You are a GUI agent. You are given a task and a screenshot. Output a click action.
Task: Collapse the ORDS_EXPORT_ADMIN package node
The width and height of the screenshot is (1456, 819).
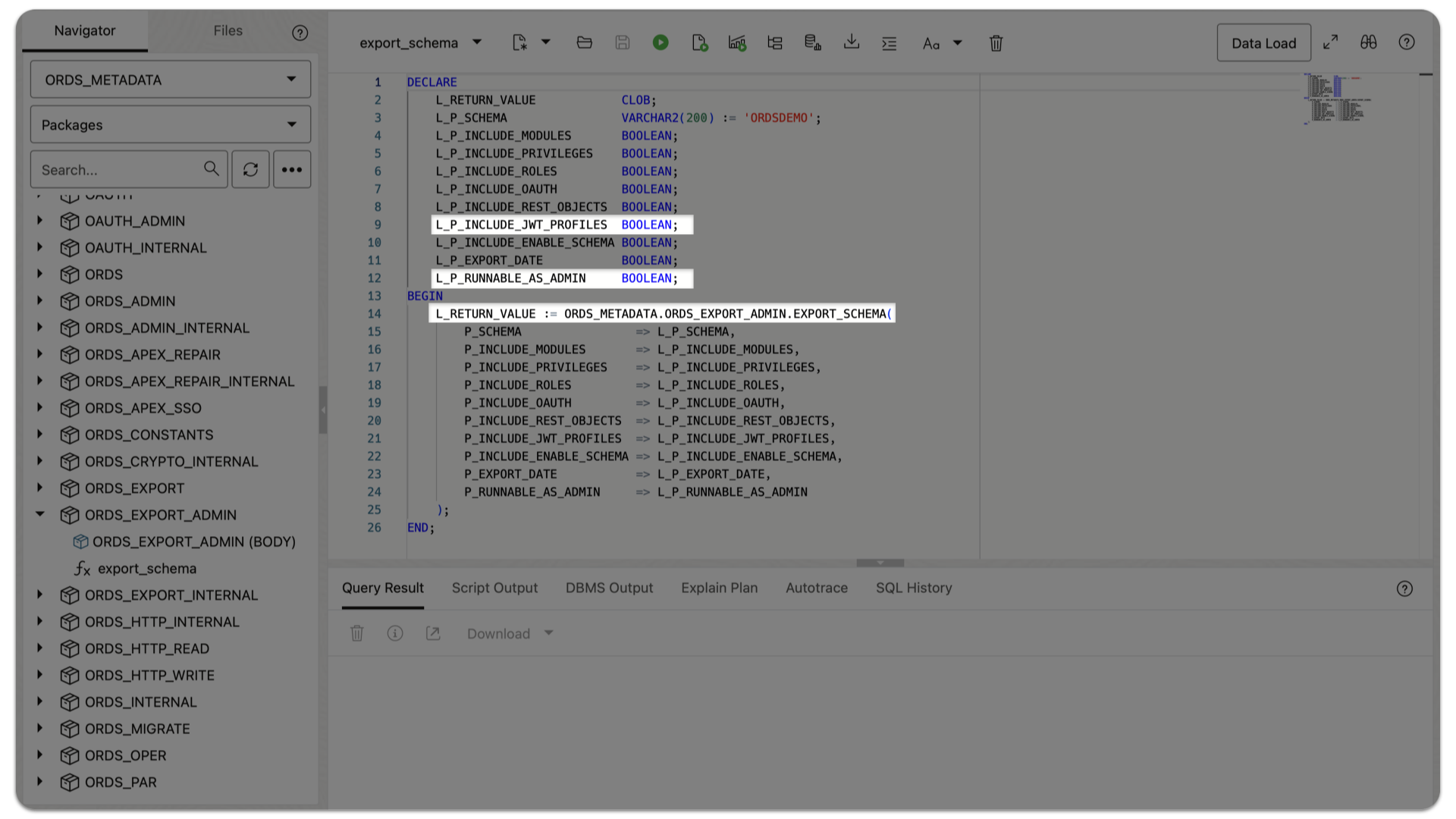pos(40,514)
